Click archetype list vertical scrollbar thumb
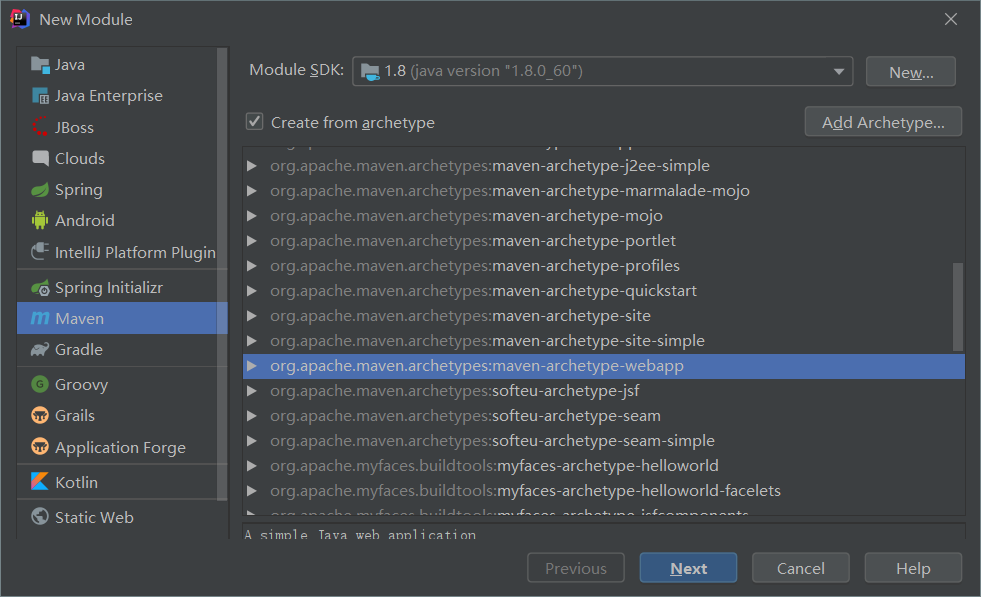 pos(957,307)
